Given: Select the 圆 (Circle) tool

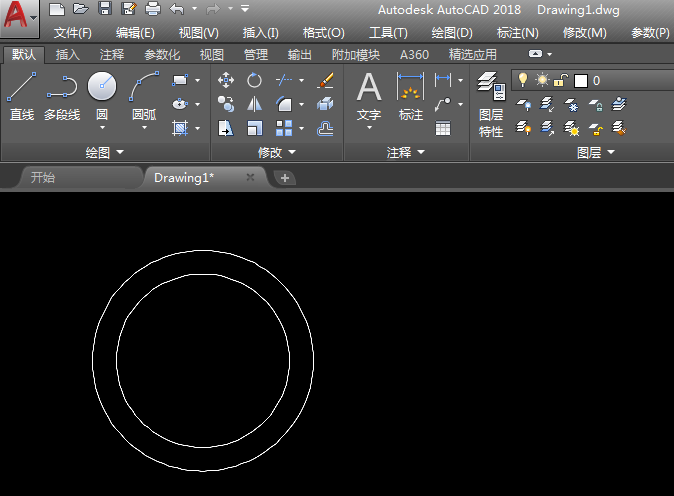Looking at the screenshot, I should click(102, 88).
